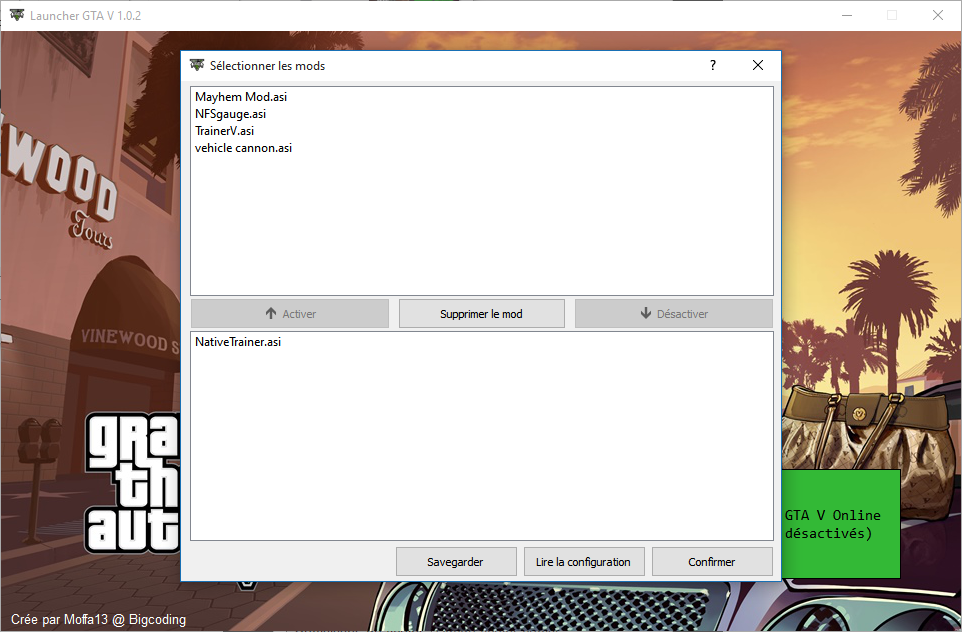Minimize the Launcher GTA V window
This screenshot has height=632, width=962.
click(846, 16)
